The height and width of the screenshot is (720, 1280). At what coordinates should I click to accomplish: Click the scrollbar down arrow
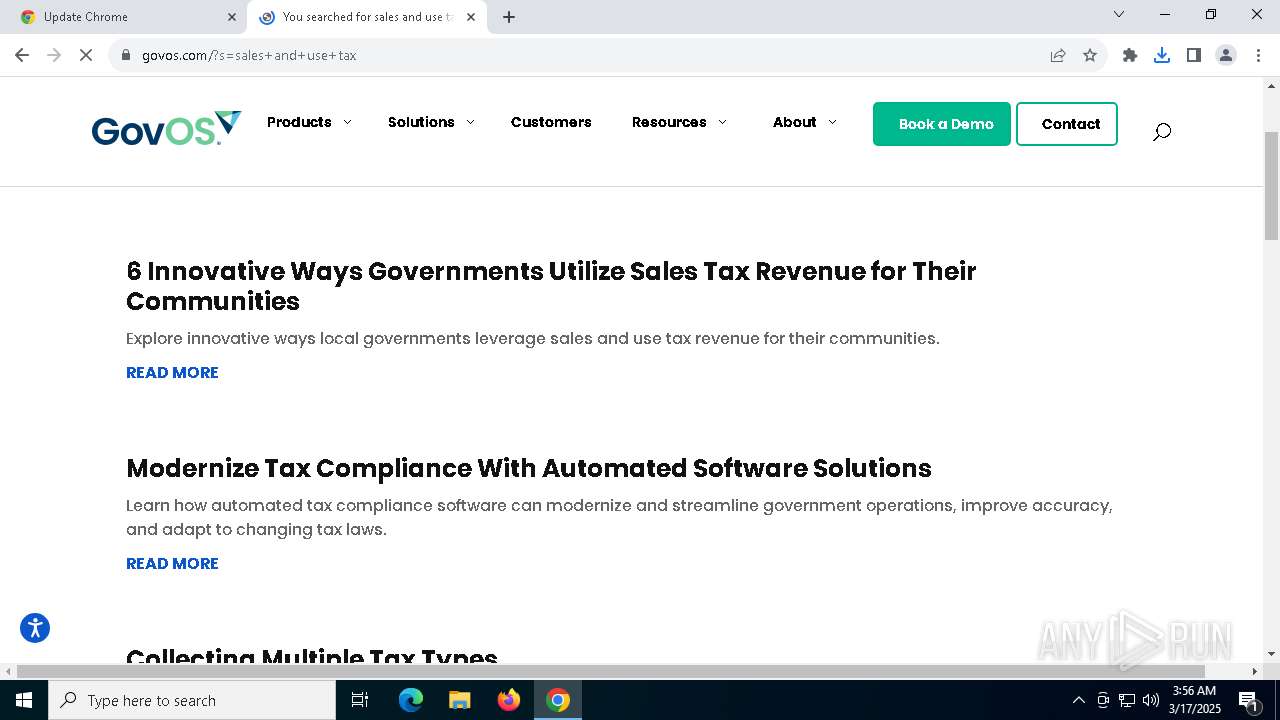[1271, 653]
